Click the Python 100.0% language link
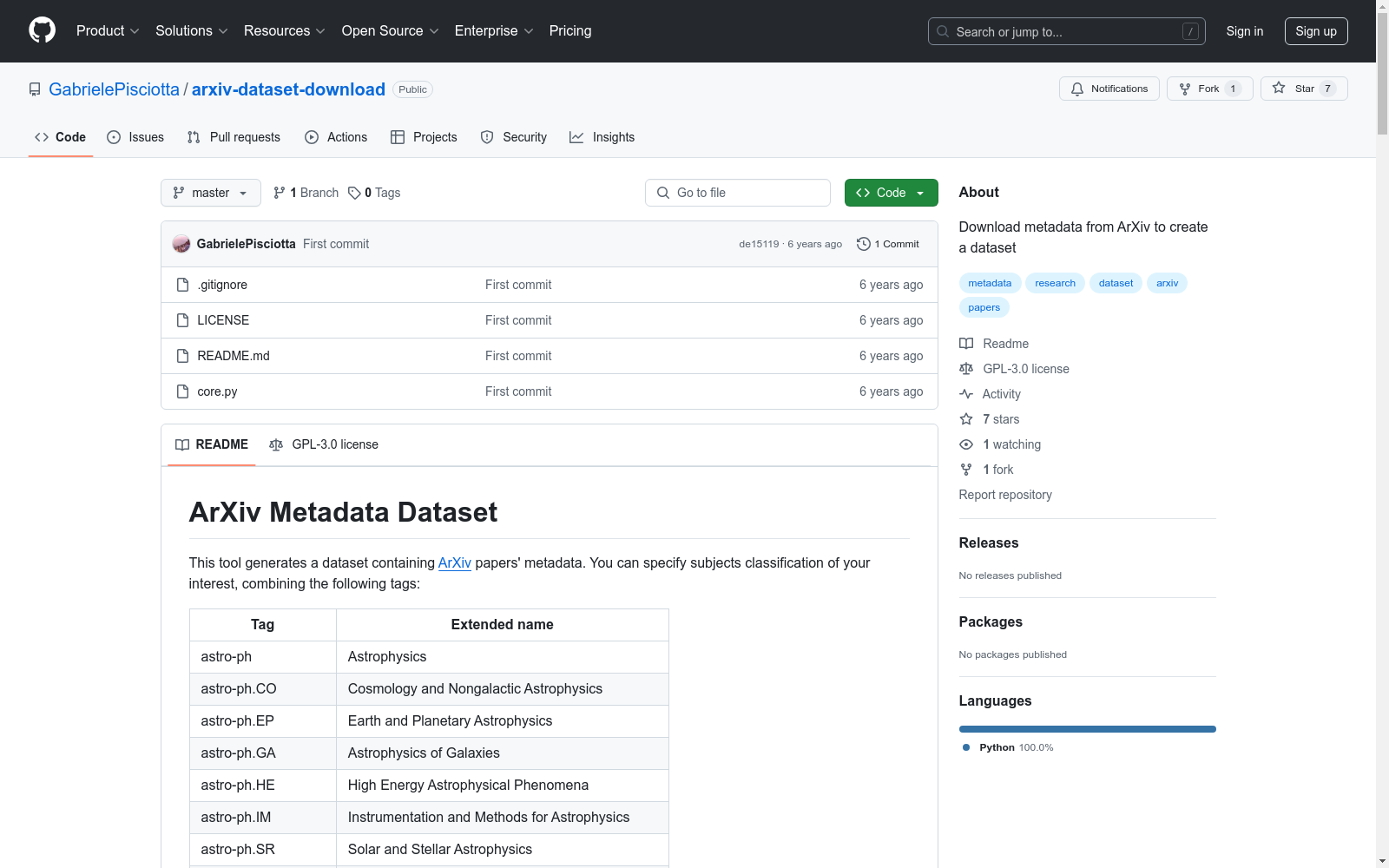 pos(1007,747)
